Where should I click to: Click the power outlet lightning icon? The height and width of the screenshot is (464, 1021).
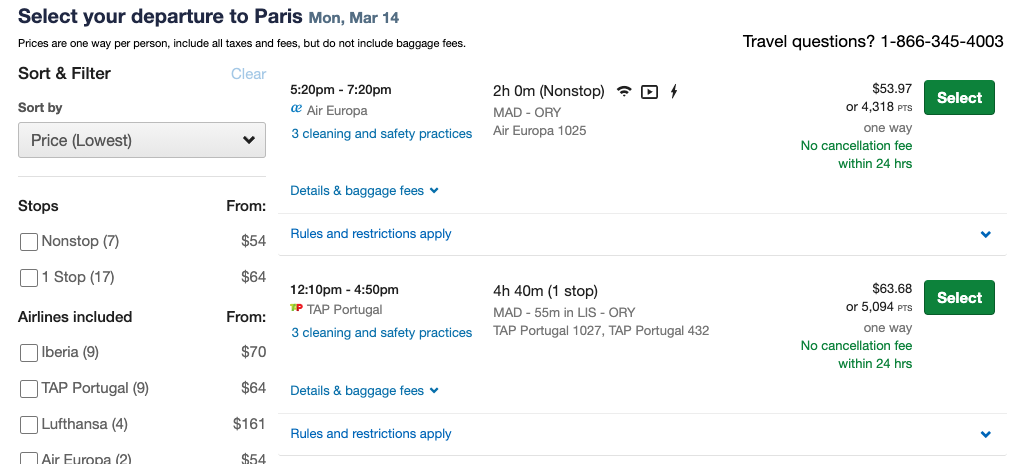click(674, 92)
